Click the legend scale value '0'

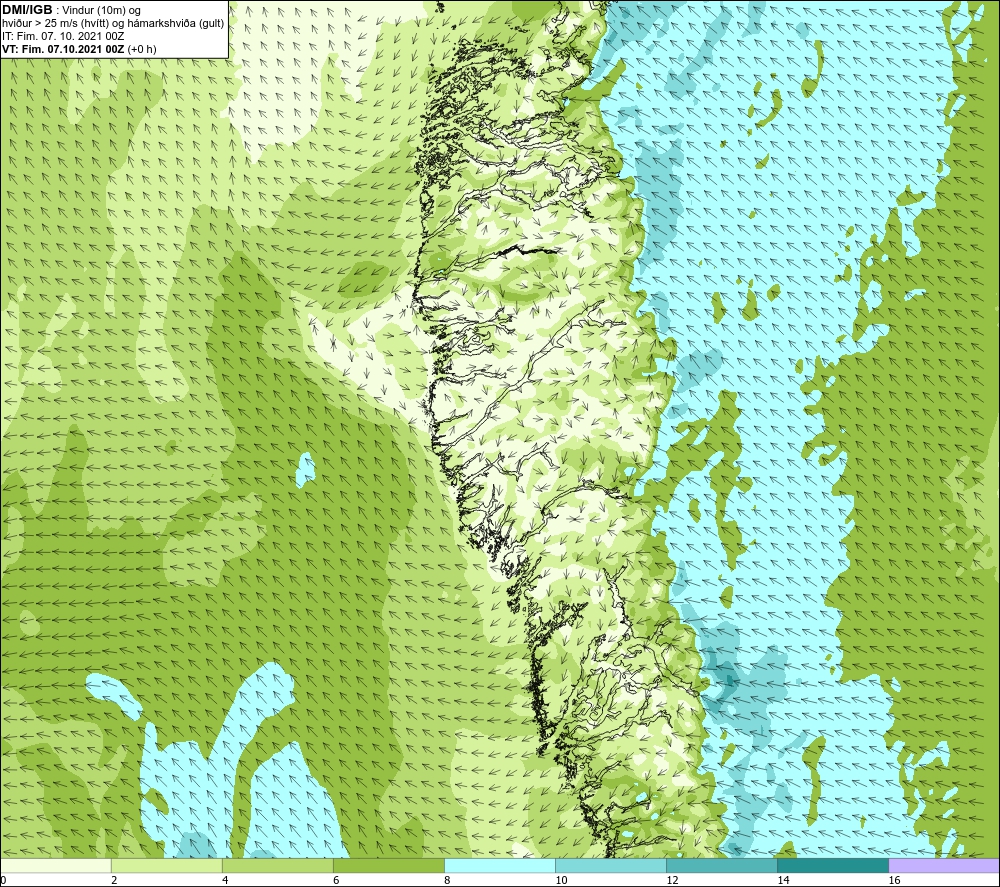(3, 880)
